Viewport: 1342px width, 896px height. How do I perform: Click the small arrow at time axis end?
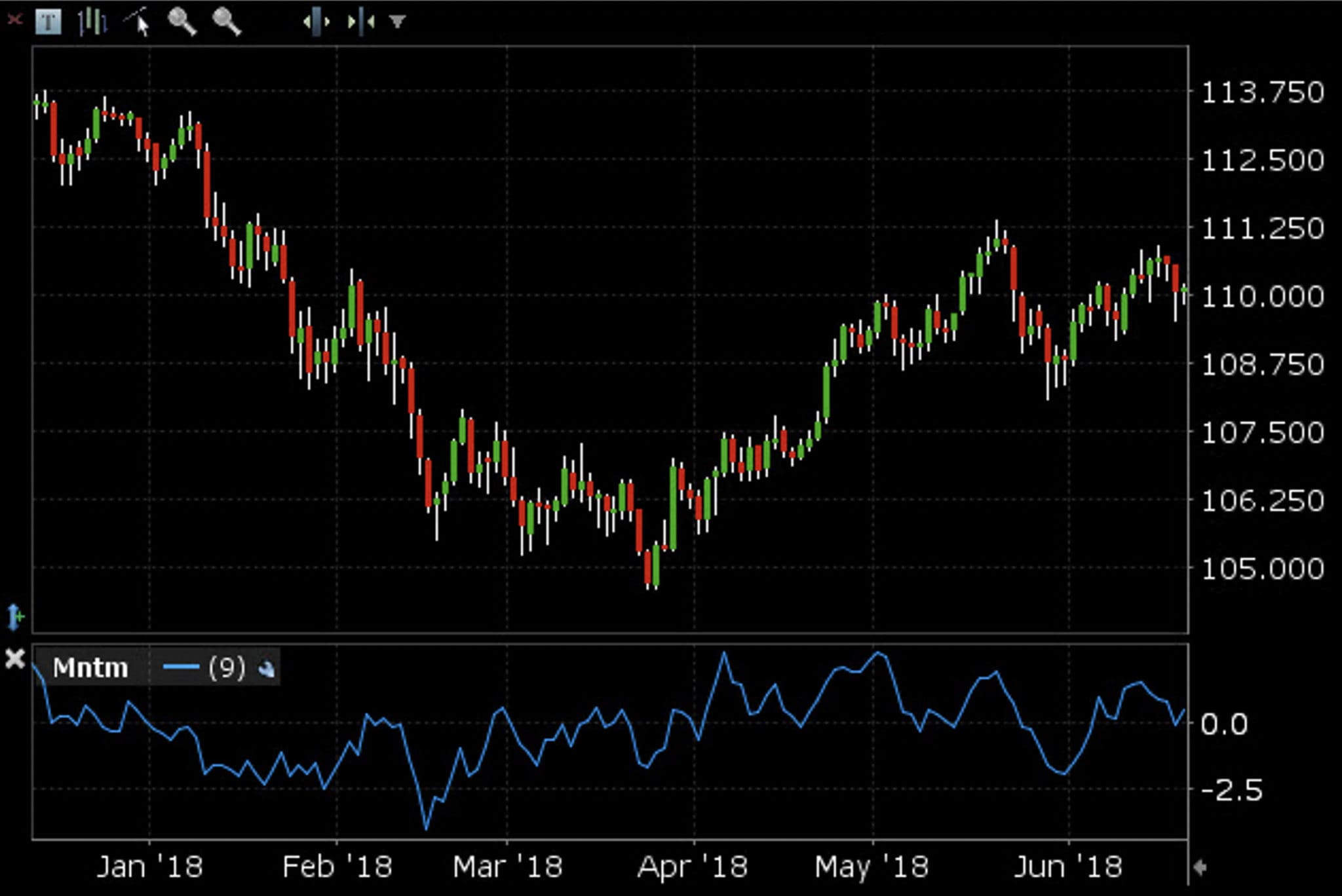click(x=1200, y=867)
